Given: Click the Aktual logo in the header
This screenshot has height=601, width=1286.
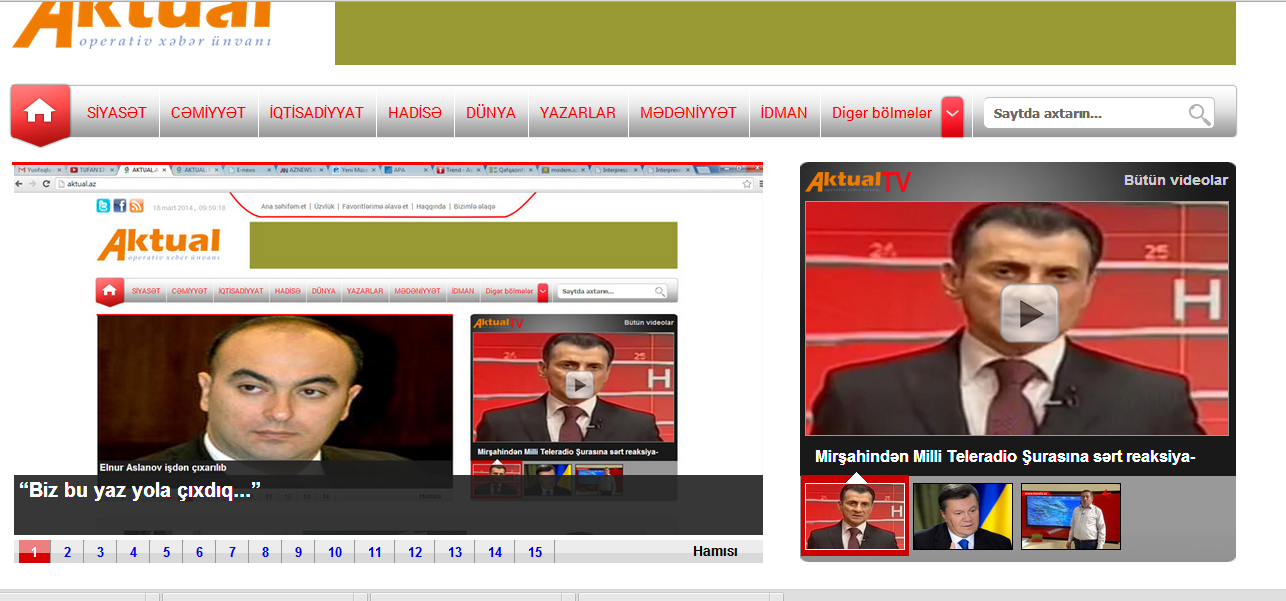Looking at the screenshot, I should tap(142, 24).
